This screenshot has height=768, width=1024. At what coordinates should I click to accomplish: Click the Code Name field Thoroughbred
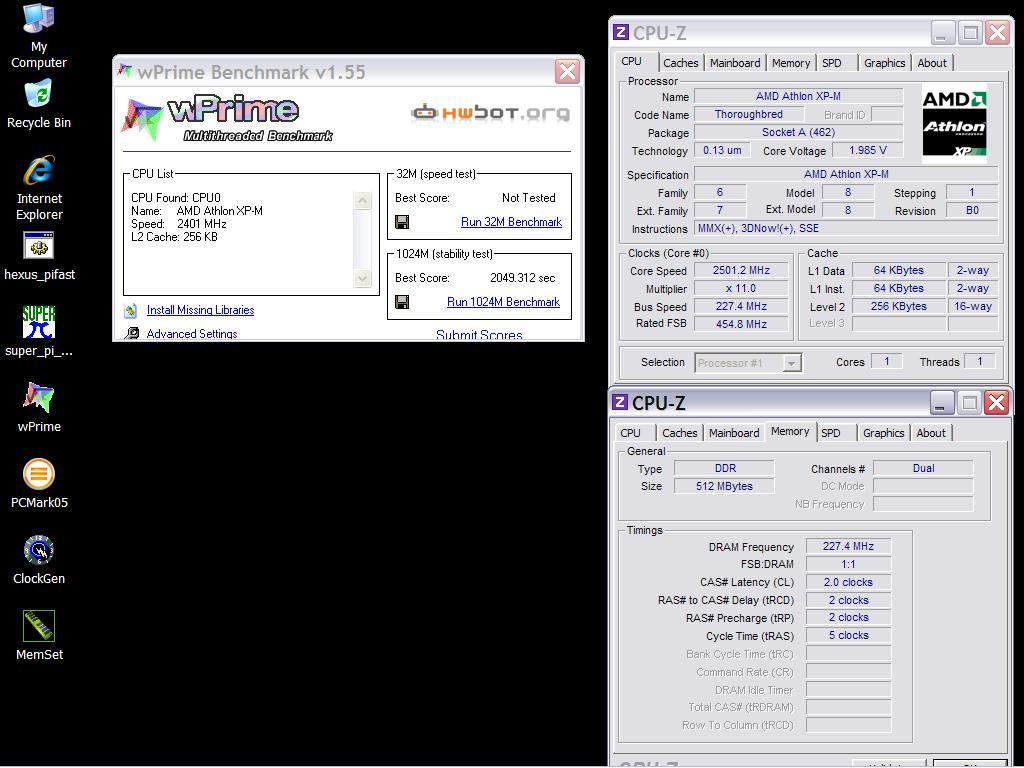[748, 114]
